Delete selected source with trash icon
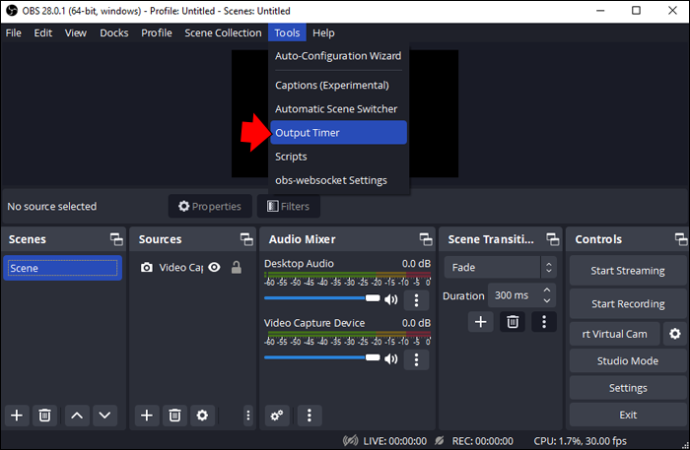The width and height of the screenshot is (690, 450). 175,415
